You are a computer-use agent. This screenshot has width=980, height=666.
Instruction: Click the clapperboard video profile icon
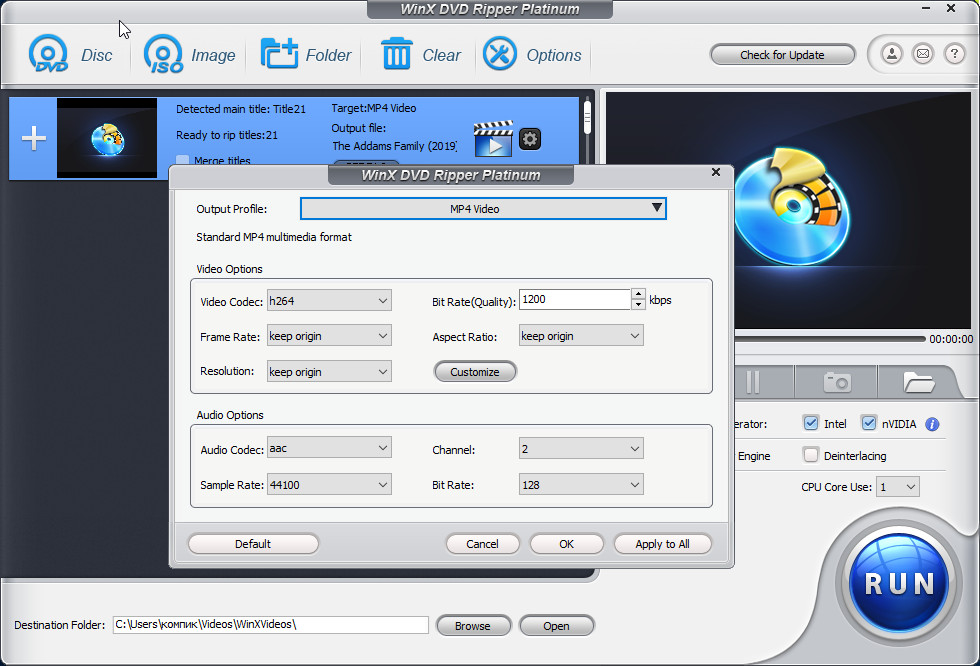tap(493, 139)
